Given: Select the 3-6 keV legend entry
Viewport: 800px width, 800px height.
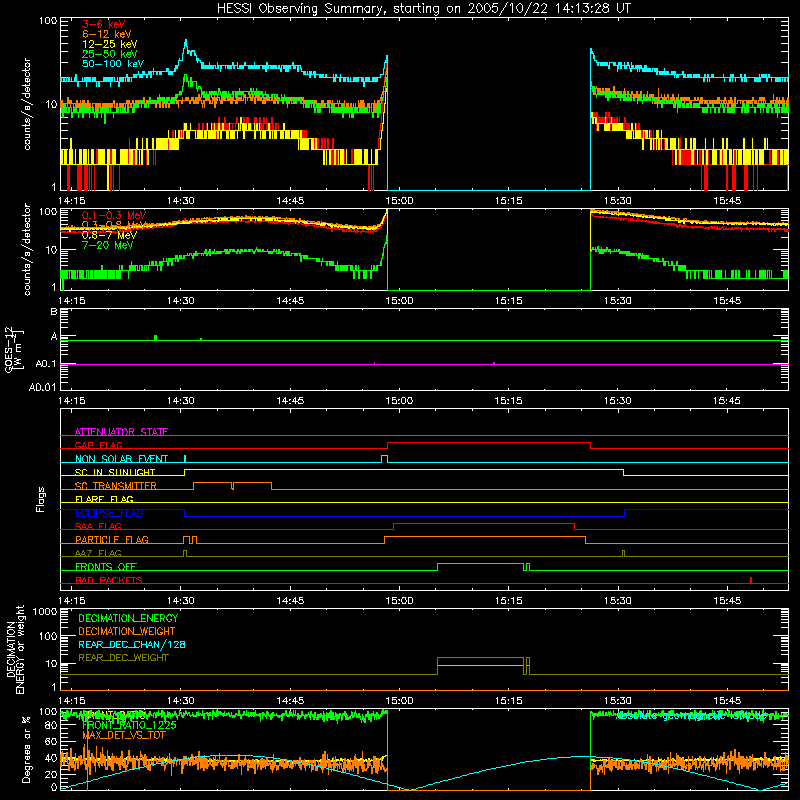Looking at the screenshot, I should point(103,24).
